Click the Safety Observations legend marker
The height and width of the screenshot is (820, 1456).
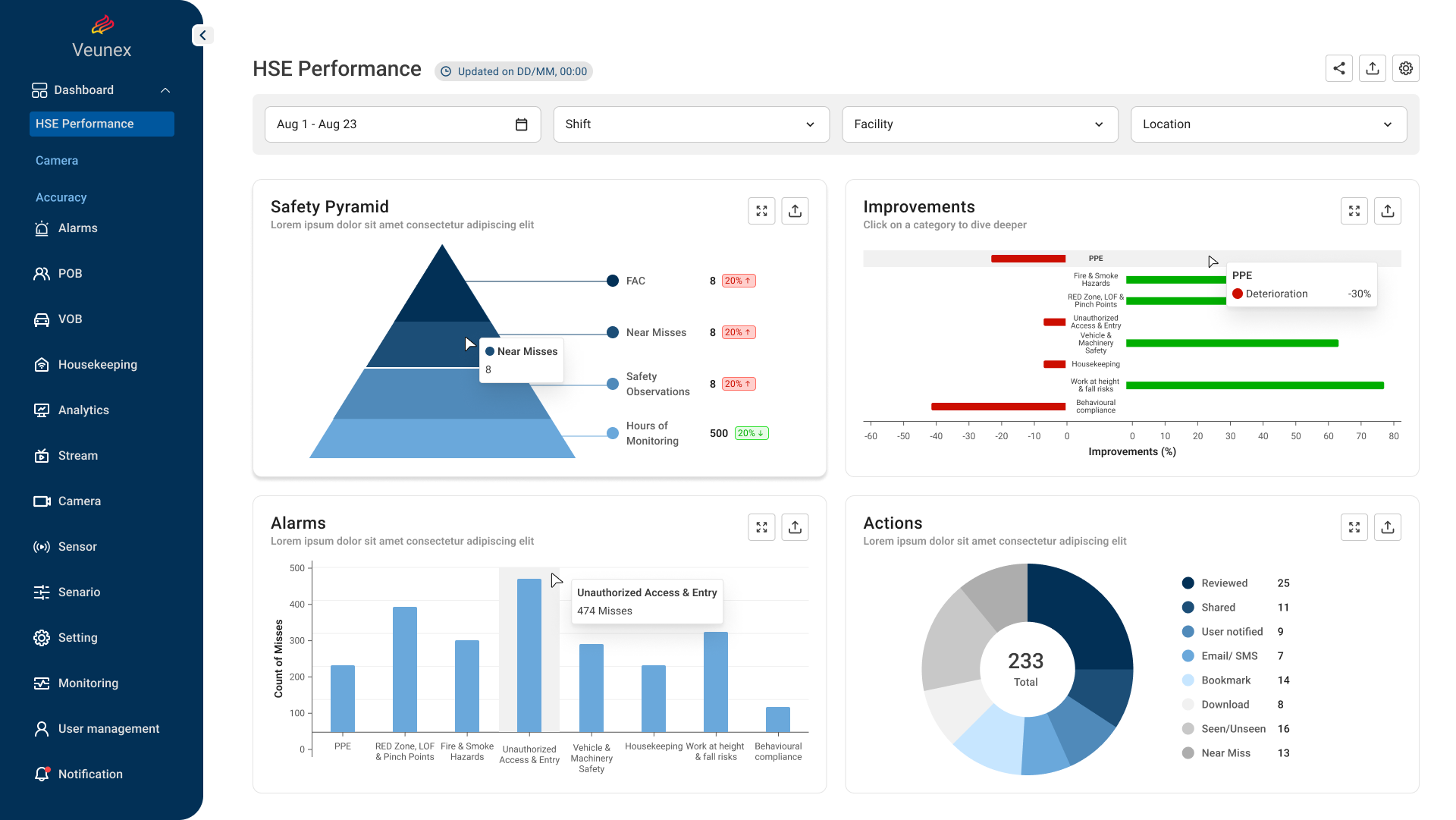(x=613, y=385)
